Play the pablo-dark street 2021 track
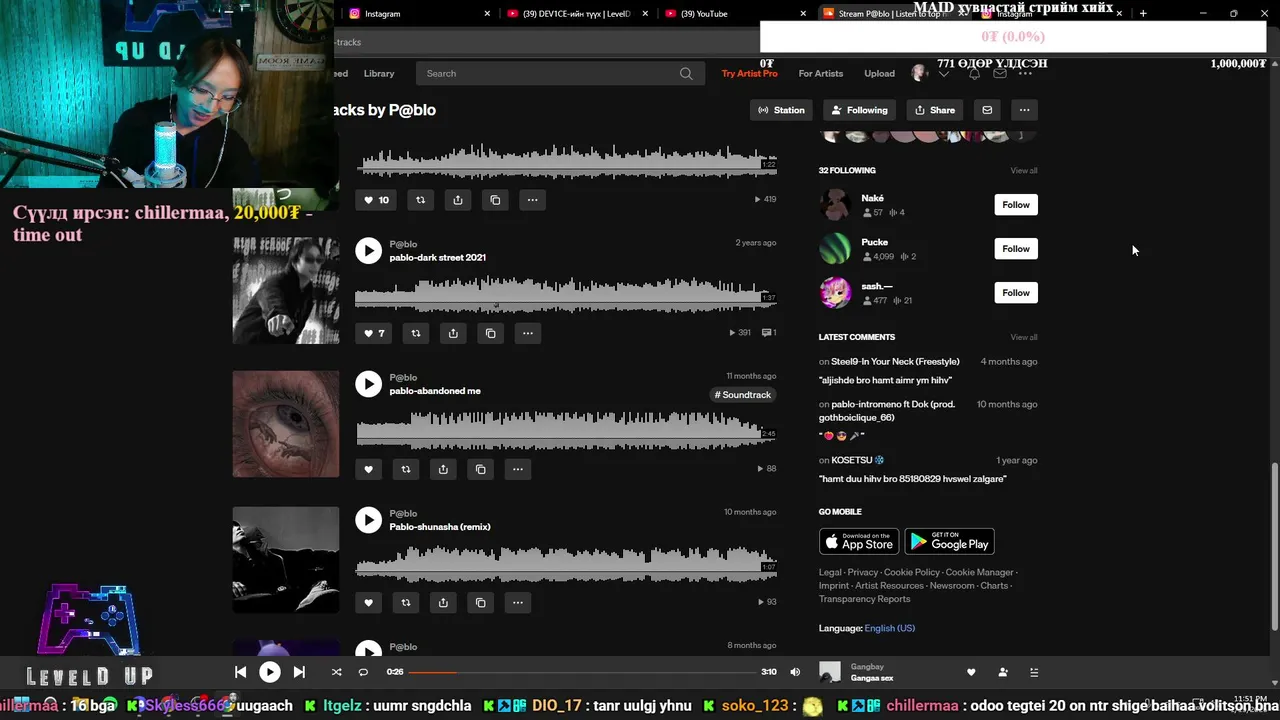This screenshot has height=720, width=1280. (x=368, y=250)
